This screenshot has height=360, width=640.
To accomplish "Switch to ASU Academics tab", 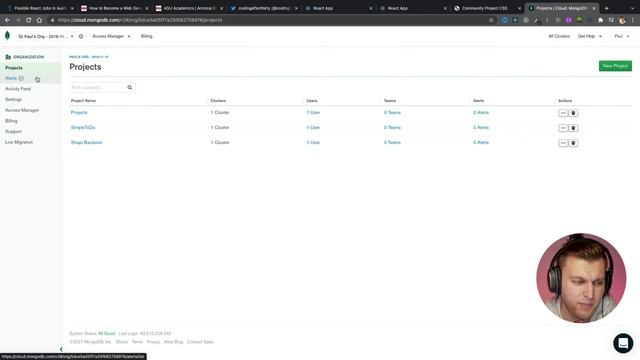I will [x=189, y=8].
